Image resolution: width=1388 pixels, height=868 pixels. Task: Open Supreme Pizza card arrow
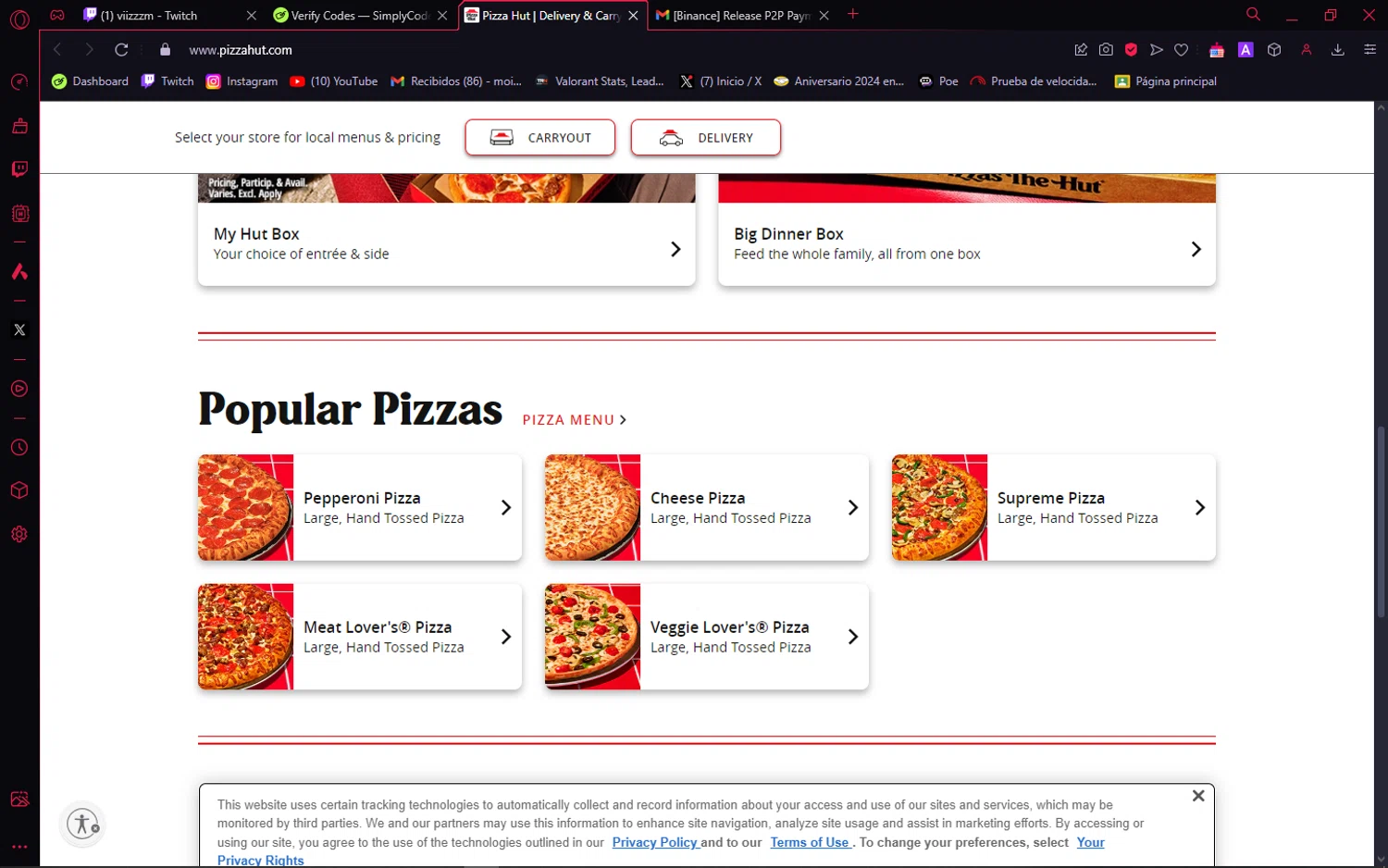pyautogui.click(x=1200, y=507)
